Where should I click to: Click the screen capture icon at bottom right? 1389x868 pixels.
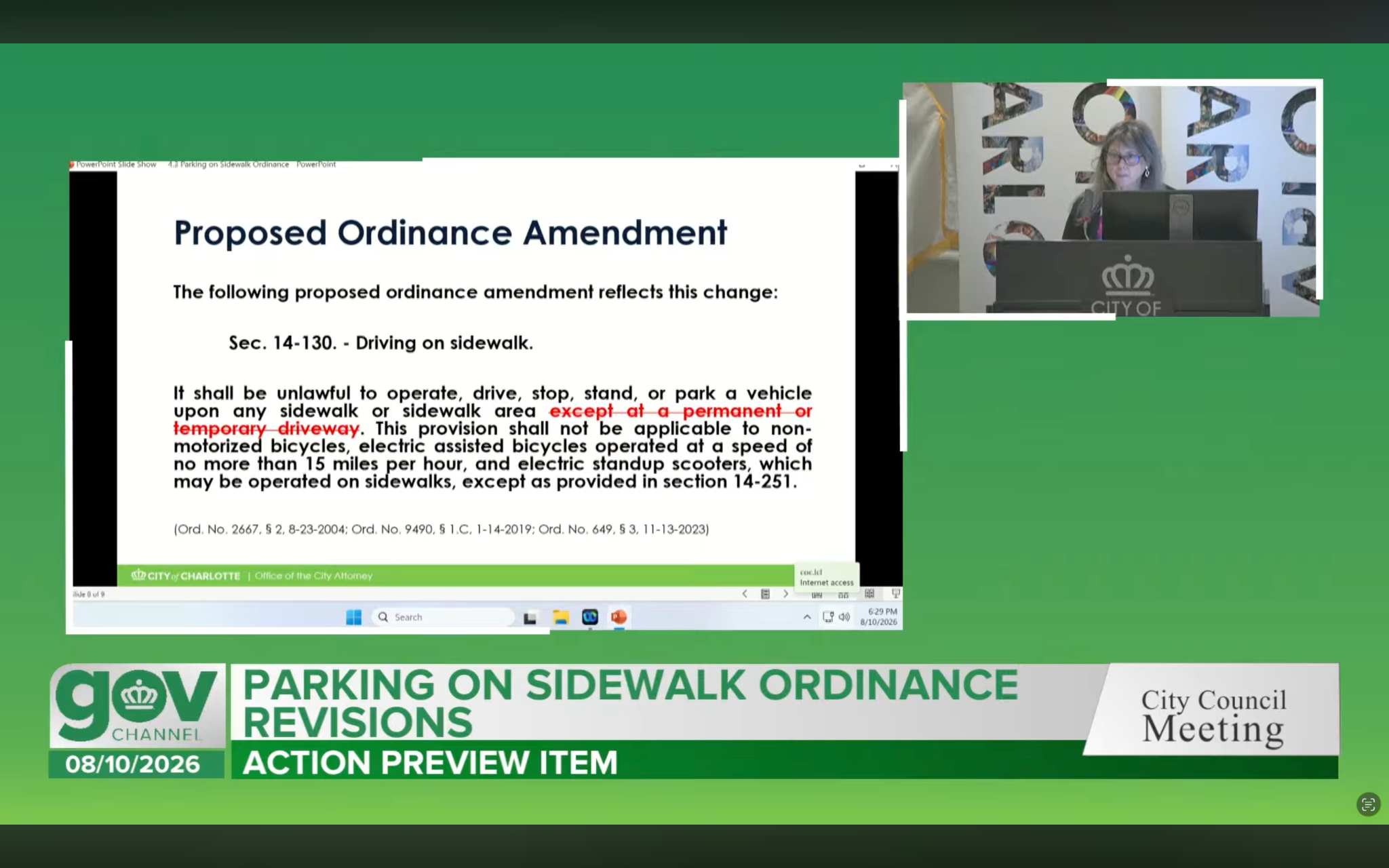[x=1368, y=804]
